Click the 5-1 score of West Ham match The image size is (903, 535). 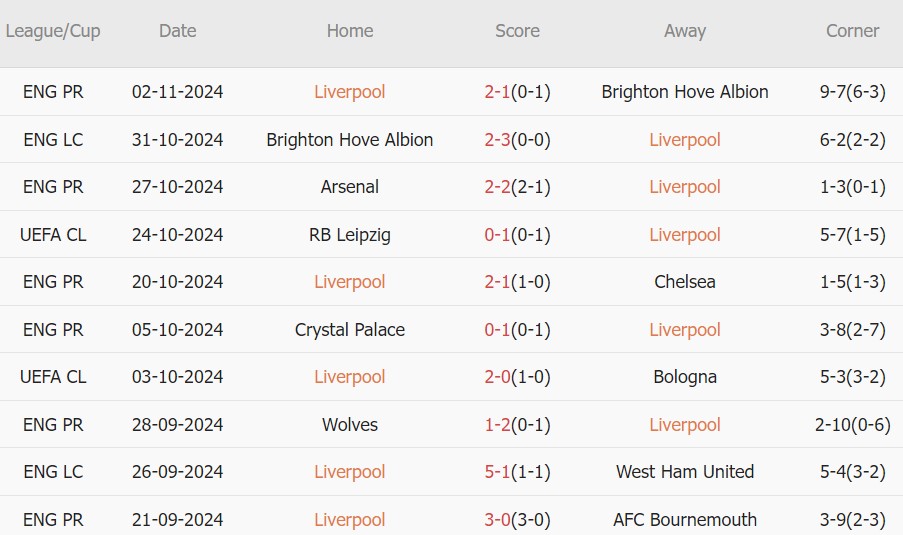498,472
